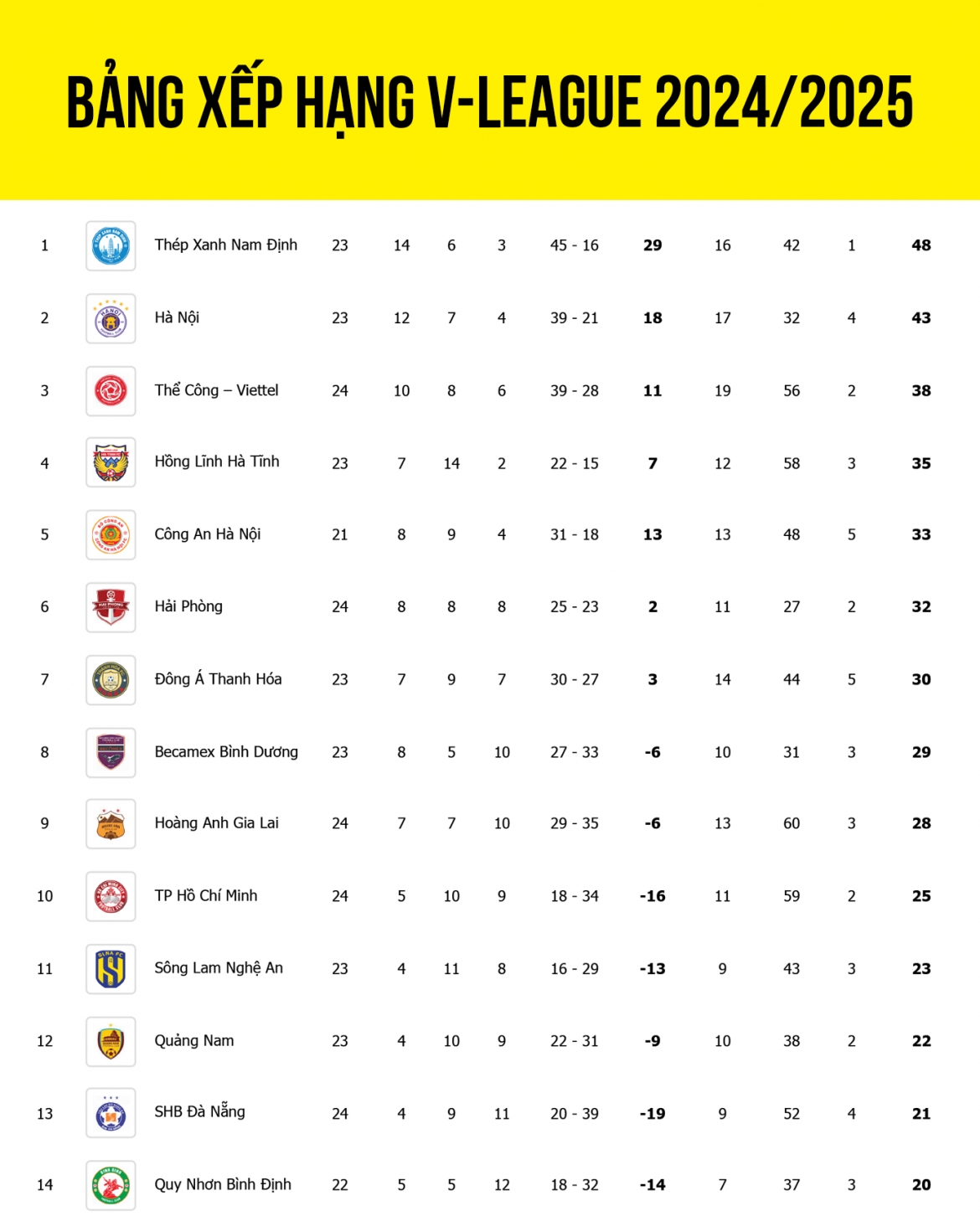The height and width of the screenshot is (1232, 980).
Task: Click the Hoàng Anh Gia Lai crest
Action: click(x=111, y=823)
